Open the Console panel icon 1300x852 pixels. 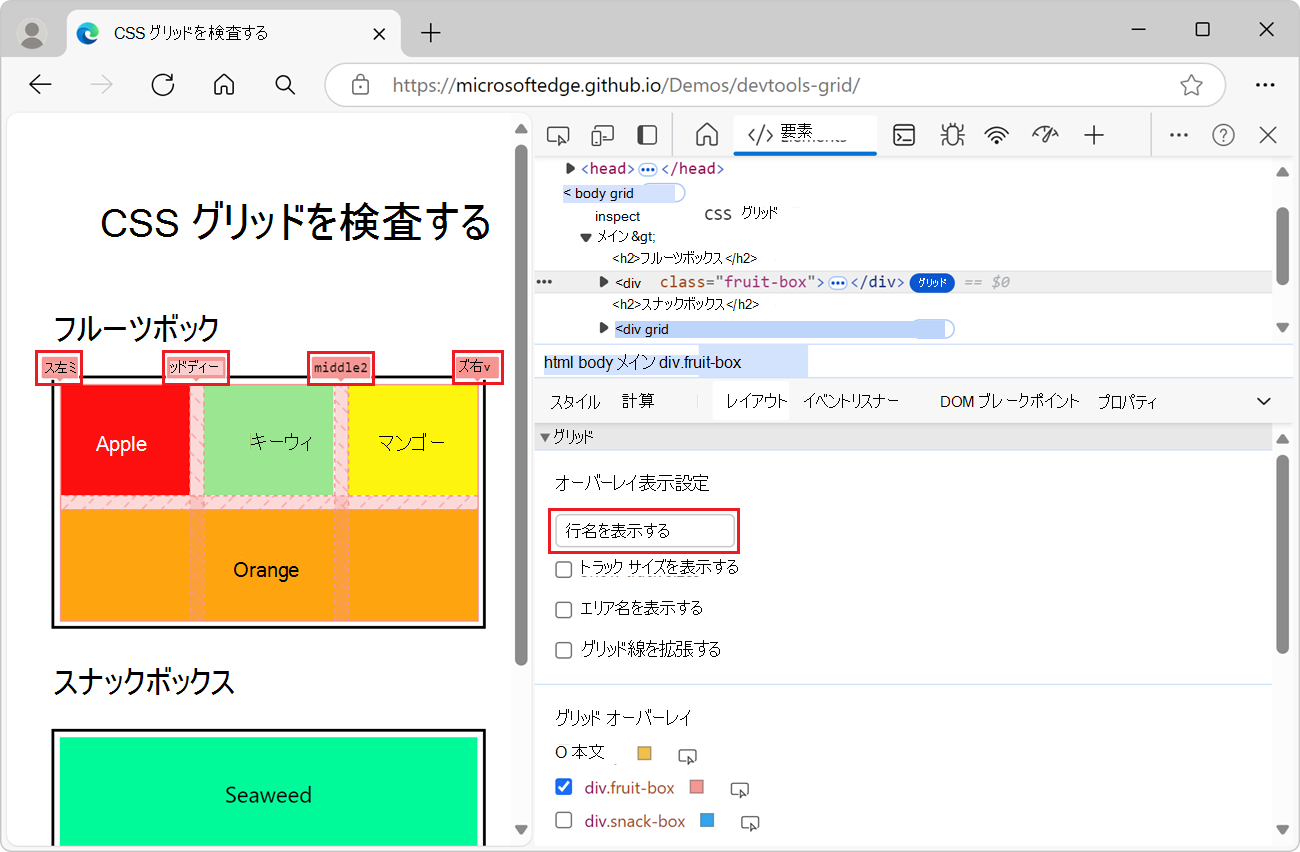pos(904,134)
